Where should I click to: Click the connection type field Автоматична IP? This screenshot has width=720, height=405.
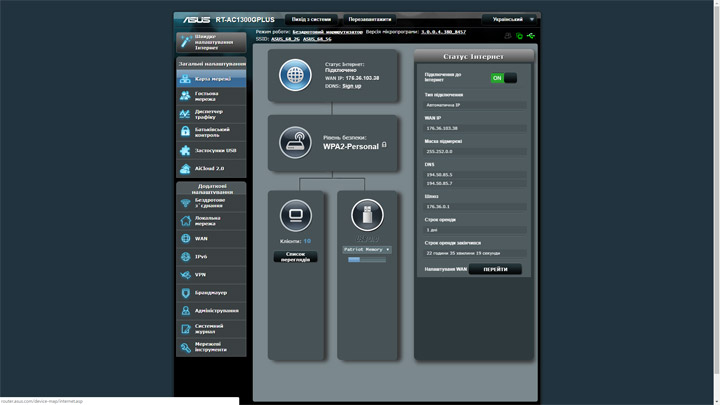click(x=475, y=105)
